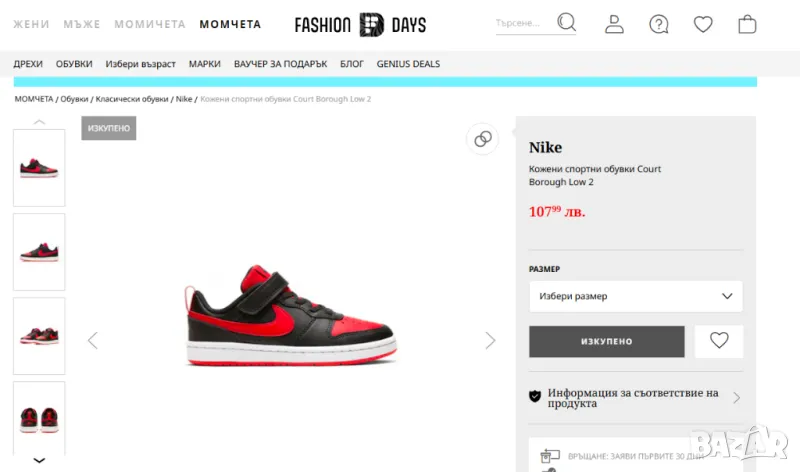Add product to favorites with heart button

tap(719, 341)
